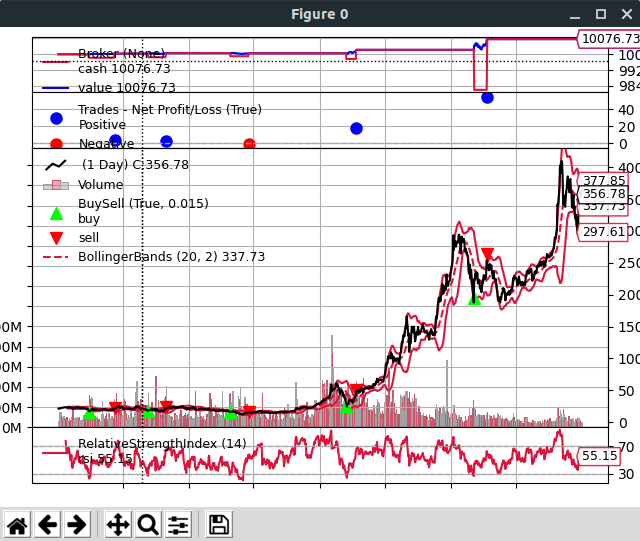Viewport: 640px width, 541px height.
Task: Click the blue trade dot near the 20 level
Action: point(356,129)
